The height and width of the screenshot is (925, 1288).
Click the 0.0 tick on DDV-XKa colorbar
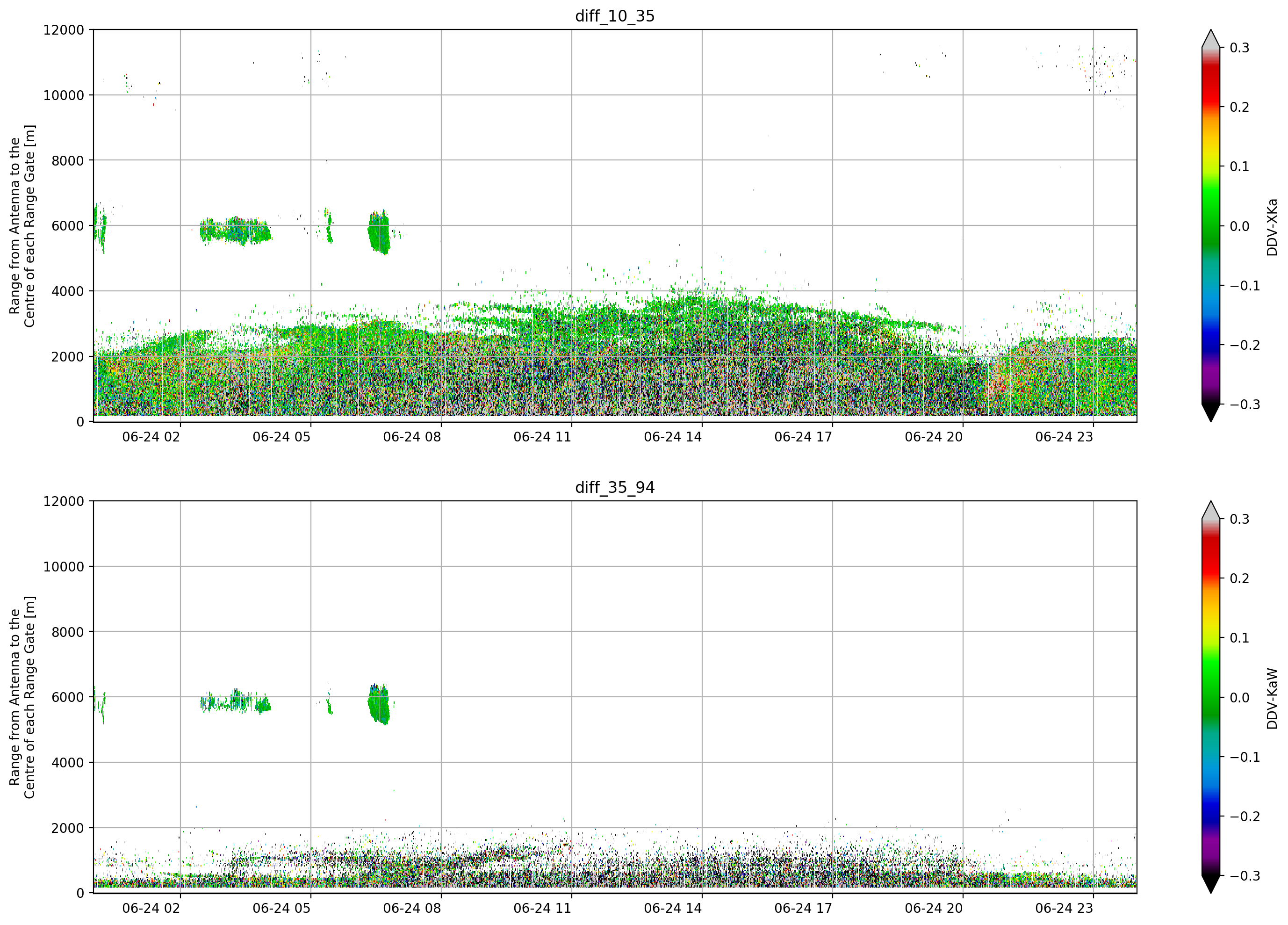[x=1239, y=226]
